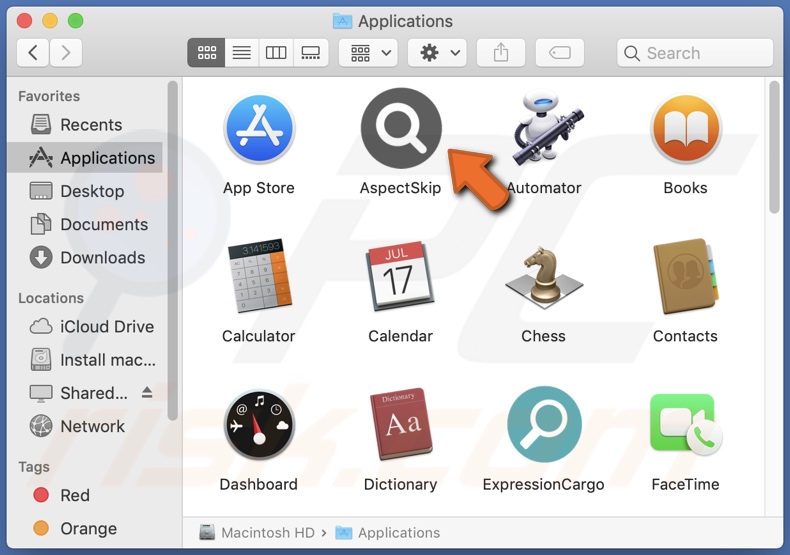
Task: Go forward with the right chevron button
Action: pos(65,52)
